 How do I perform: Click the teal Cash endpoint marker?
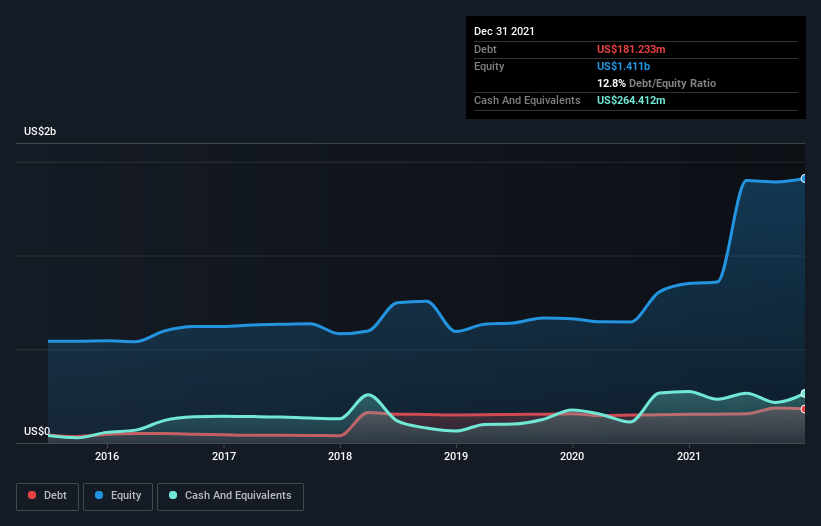click(804, 394)
